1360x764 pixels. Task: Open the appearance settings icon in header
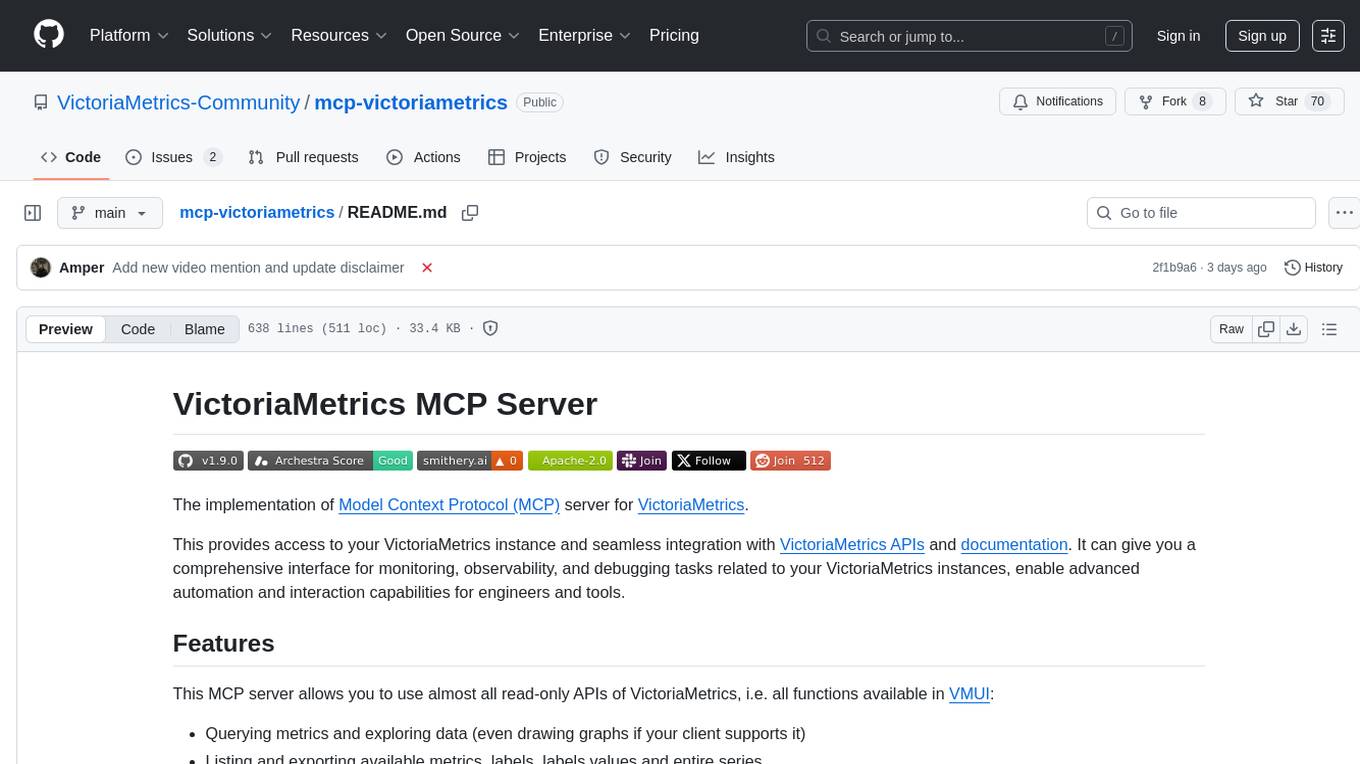click(1328, 36)
